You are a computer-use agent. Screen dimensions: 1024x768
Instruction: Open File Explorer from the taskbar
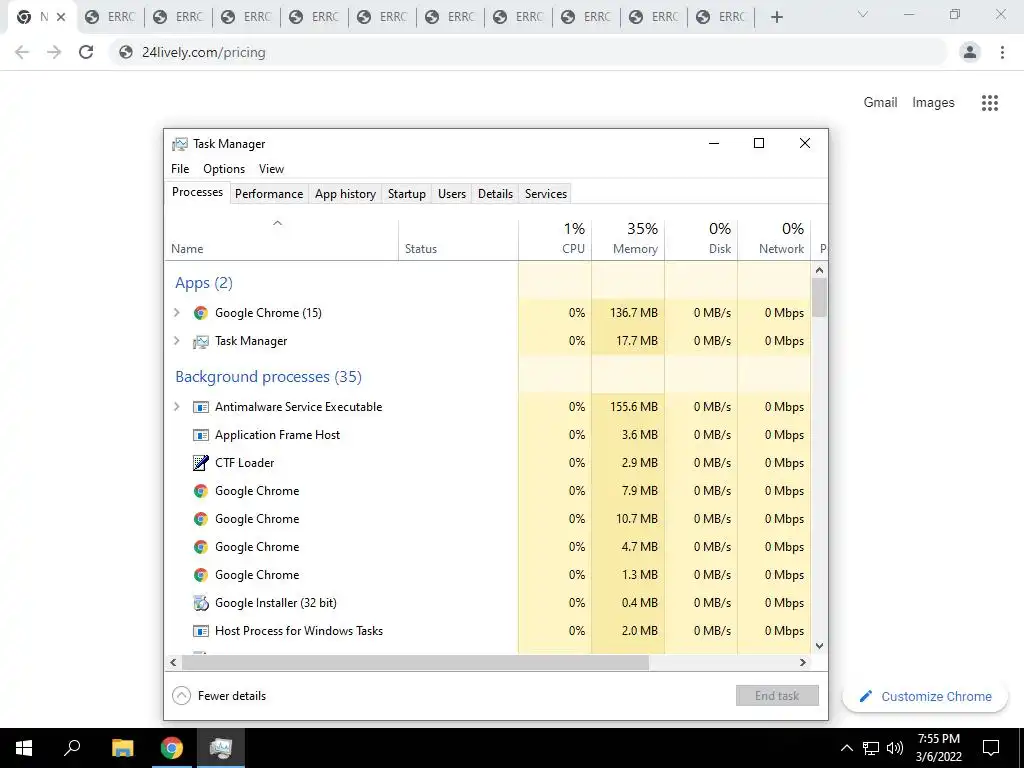(122, 748)
